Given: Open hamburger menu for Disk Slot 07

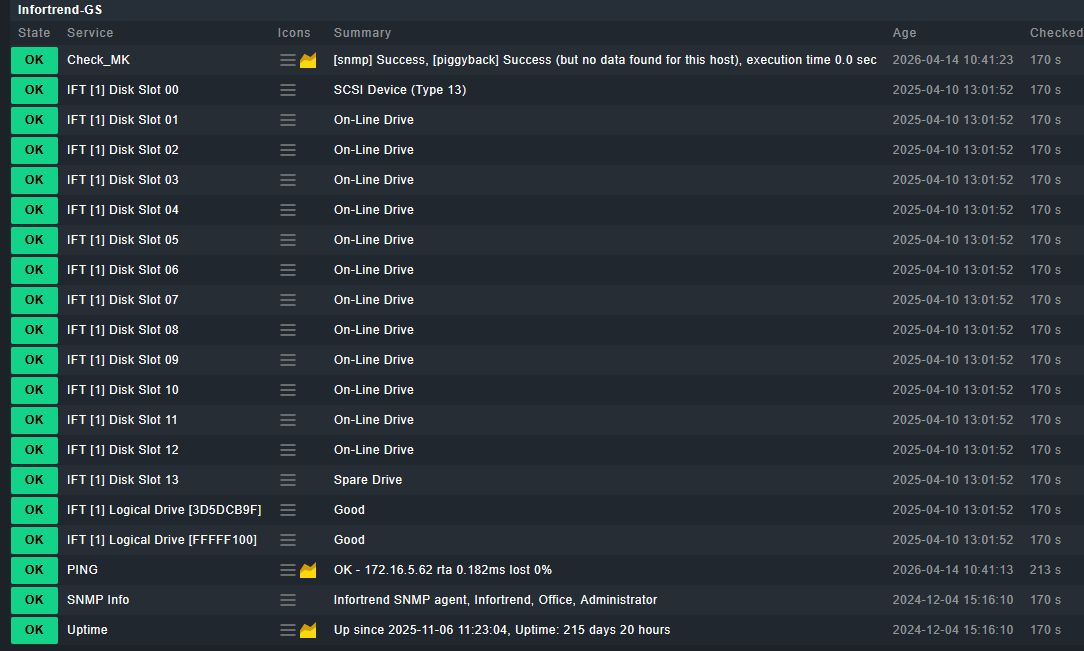Looking at the screenshot, I should pyautogui.click(x=288, y=300).
